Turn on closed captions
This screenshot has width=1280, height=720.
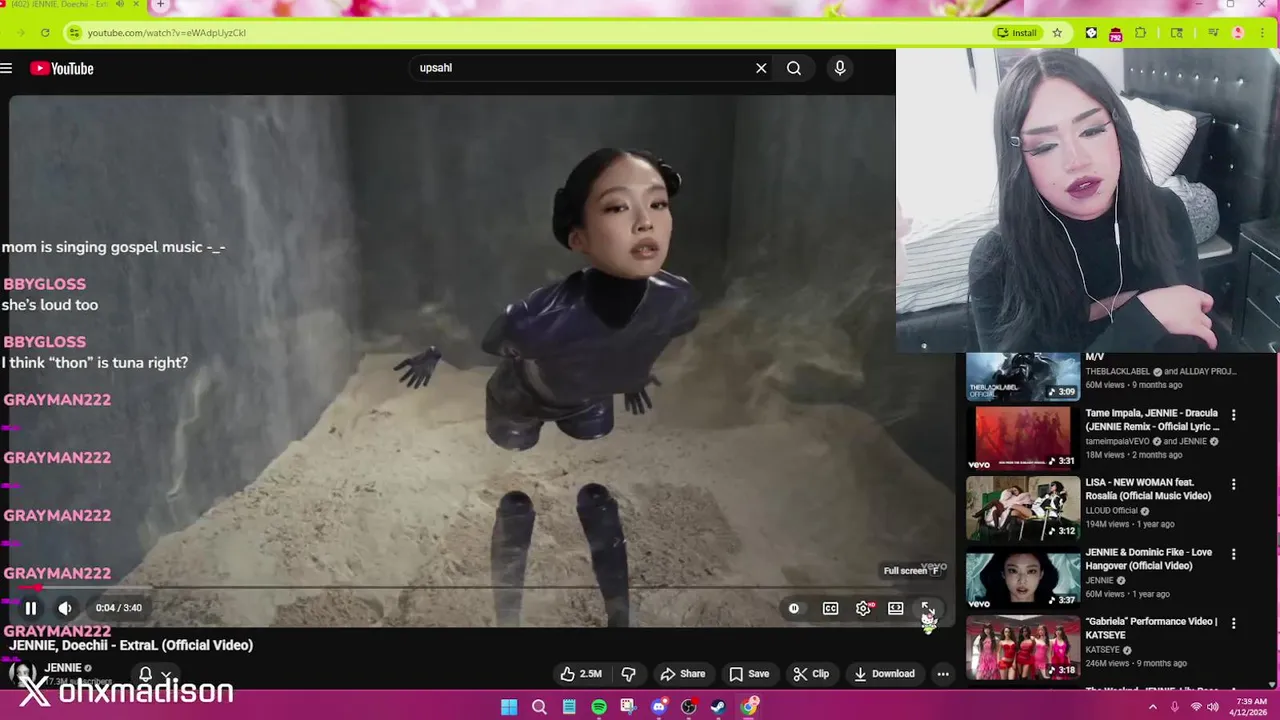click(x=830, y=608)
